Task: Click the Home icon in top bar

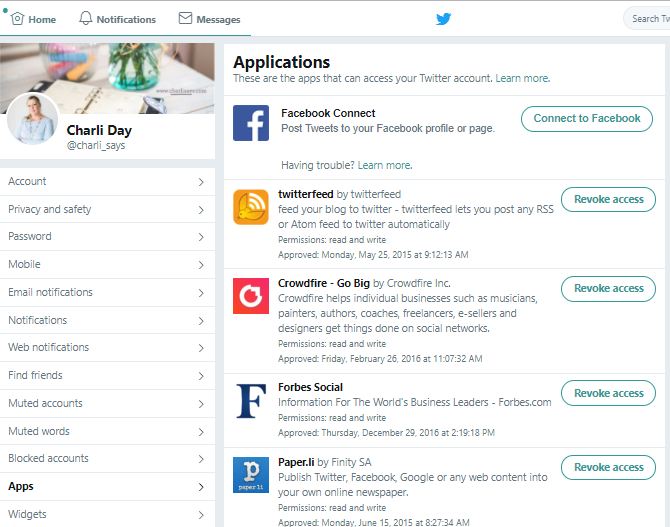Action: click(18, 19)
